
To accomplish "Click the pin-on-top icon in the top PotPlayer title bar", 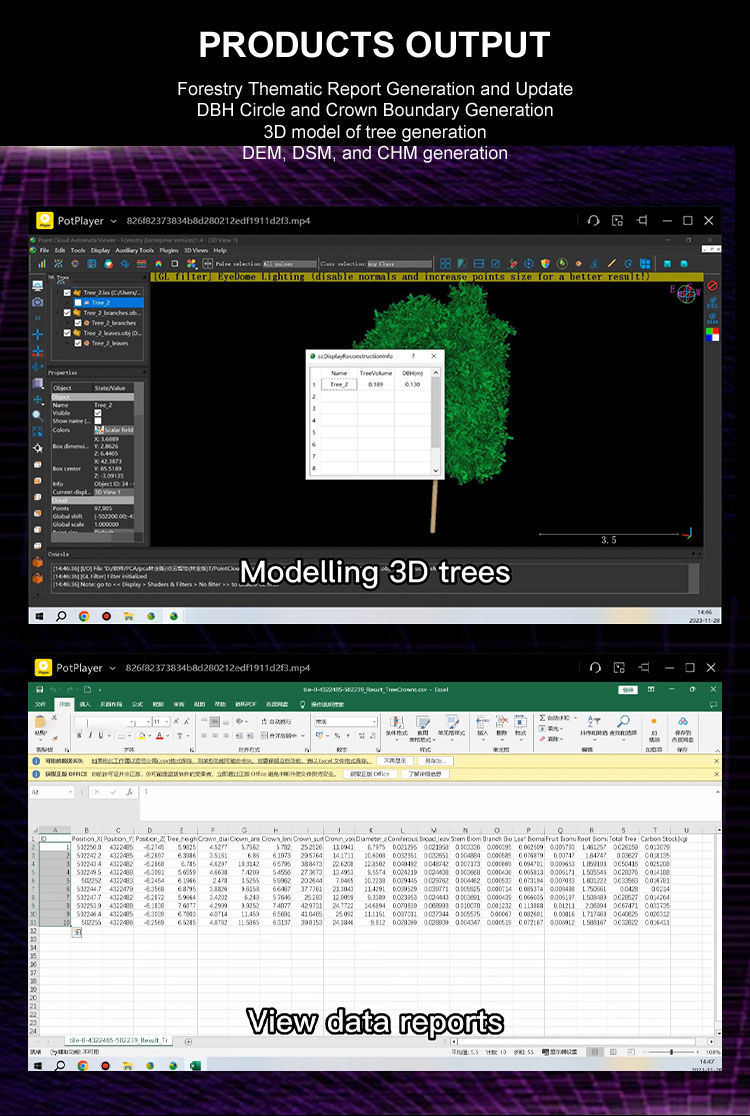I will [641, 221].
